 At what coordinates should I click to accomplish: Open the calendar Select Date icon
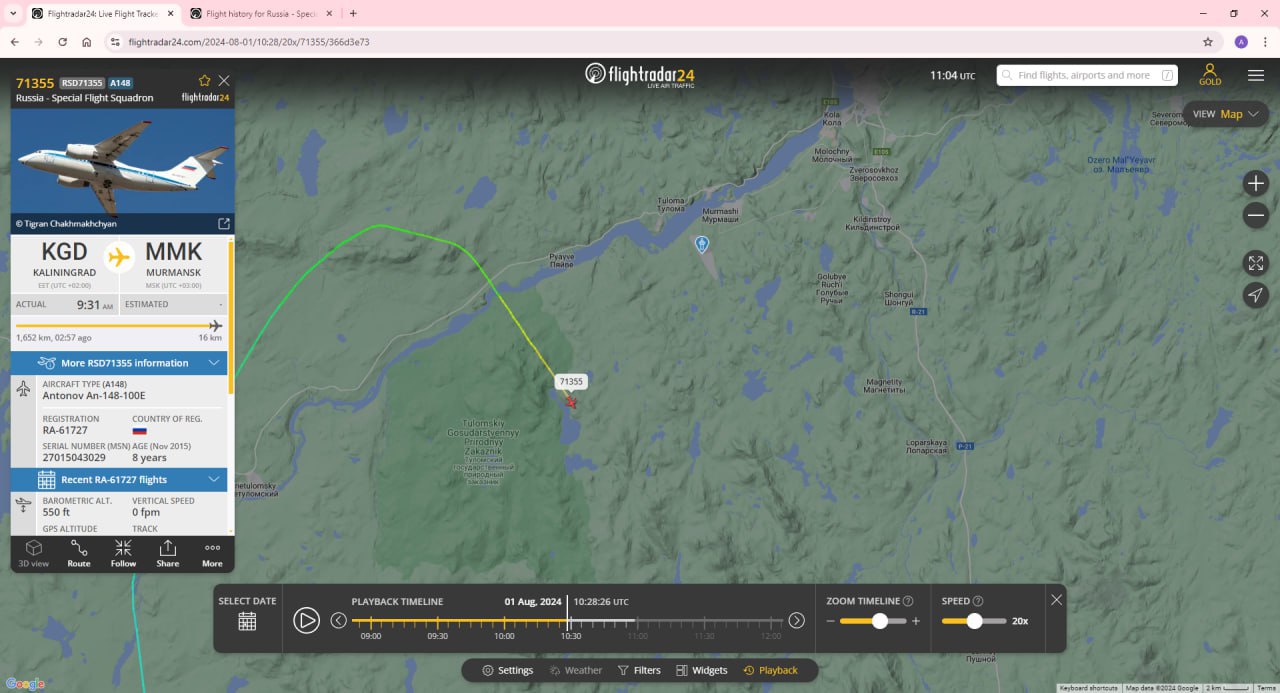tap(247, 621)
